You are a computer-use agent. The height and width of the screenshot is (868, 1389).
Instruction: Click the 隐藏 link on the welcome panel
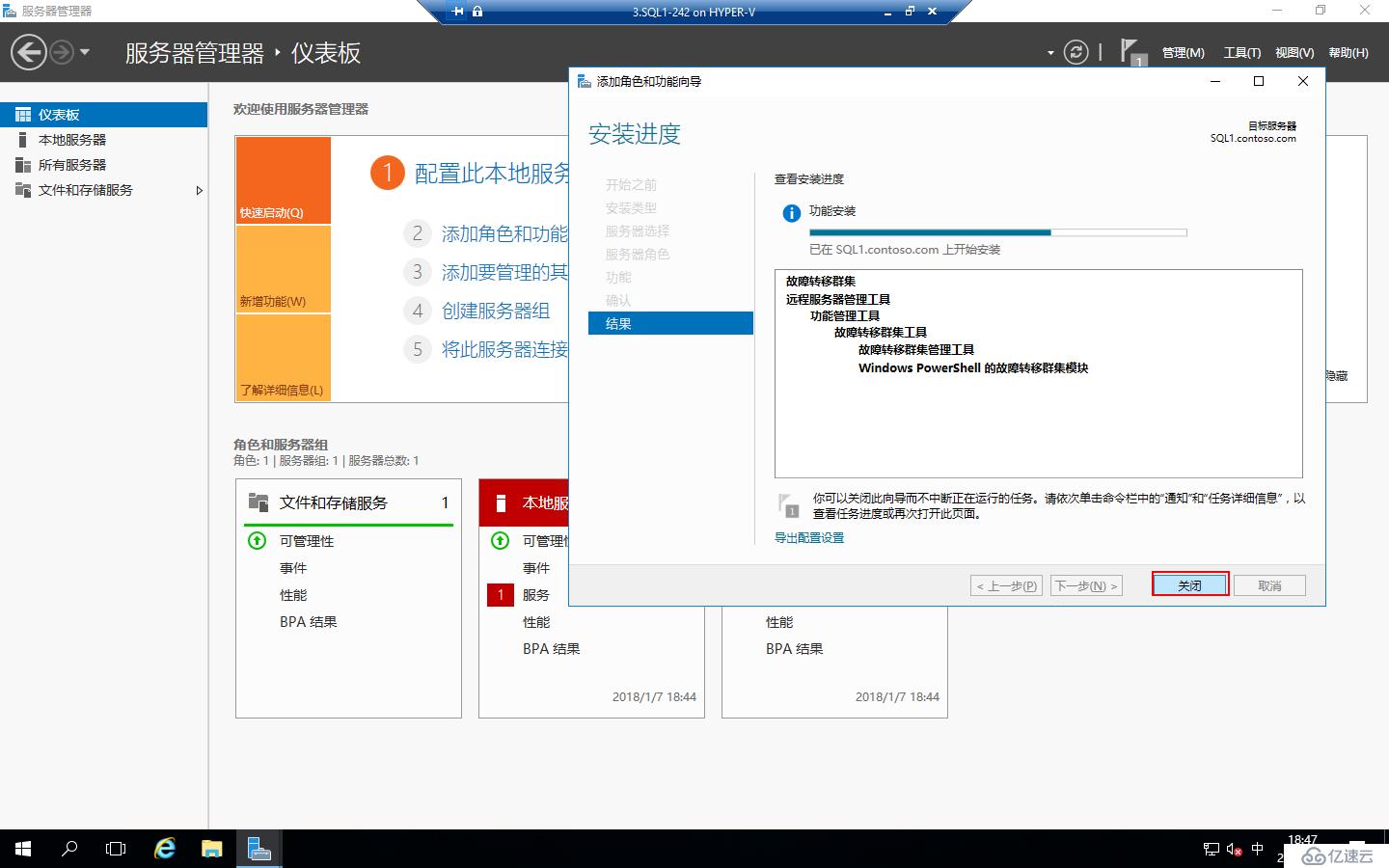point(1337,376)
